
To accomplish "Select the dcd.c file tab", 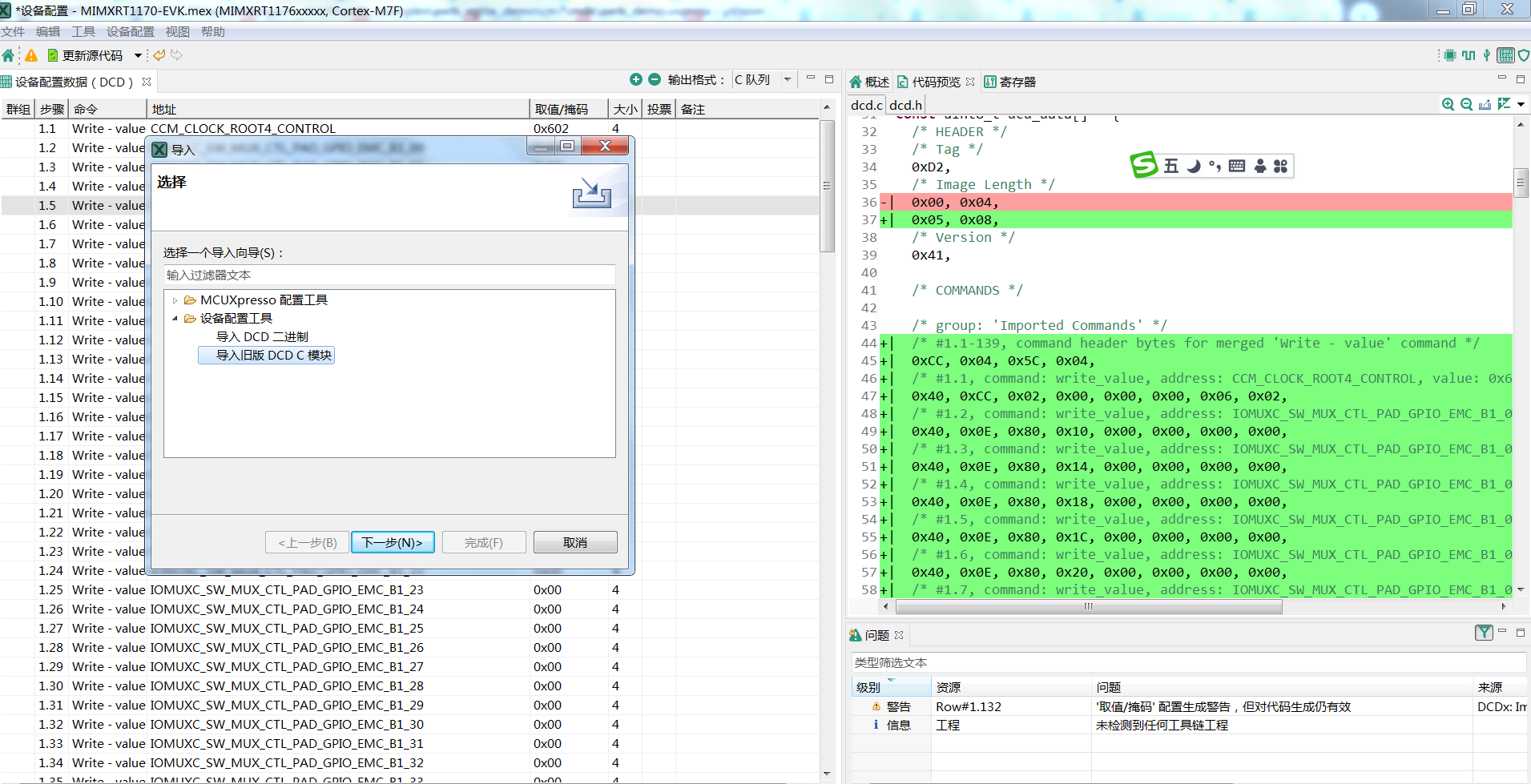I will pyautogui.click(x=866, y=105).
